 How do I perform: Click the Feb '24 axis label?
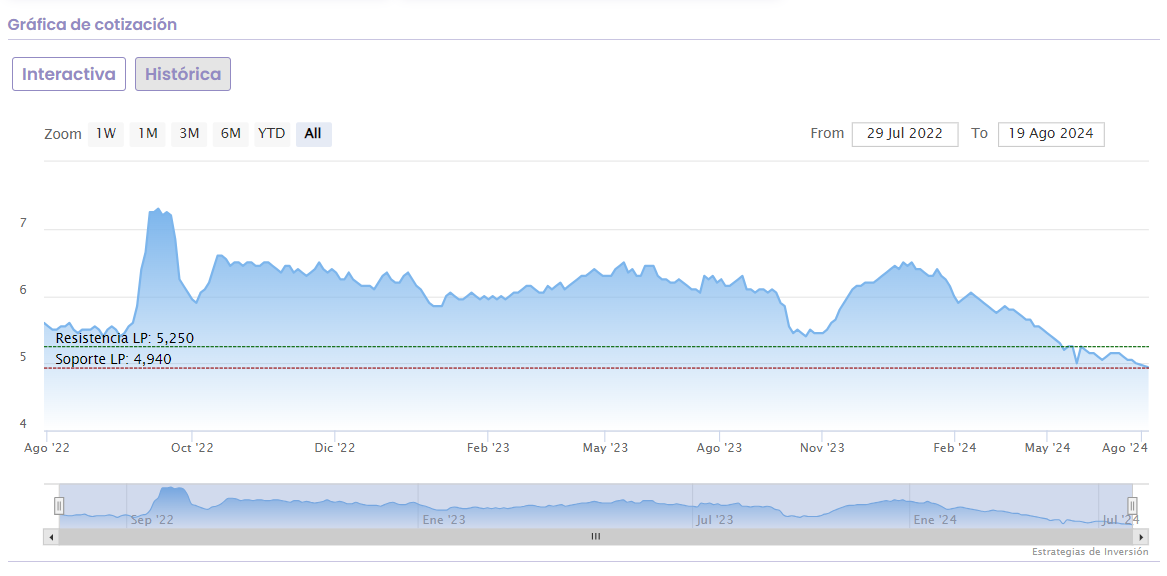pyautogui.click(x=955, y=448)
